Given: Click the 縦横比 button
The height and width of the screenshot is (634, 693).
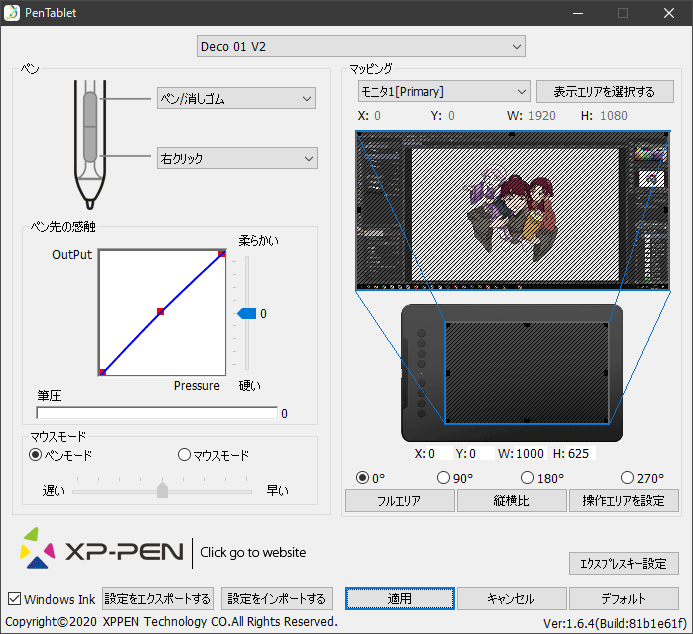Looking at the screenshot, I should coord(511,501).
